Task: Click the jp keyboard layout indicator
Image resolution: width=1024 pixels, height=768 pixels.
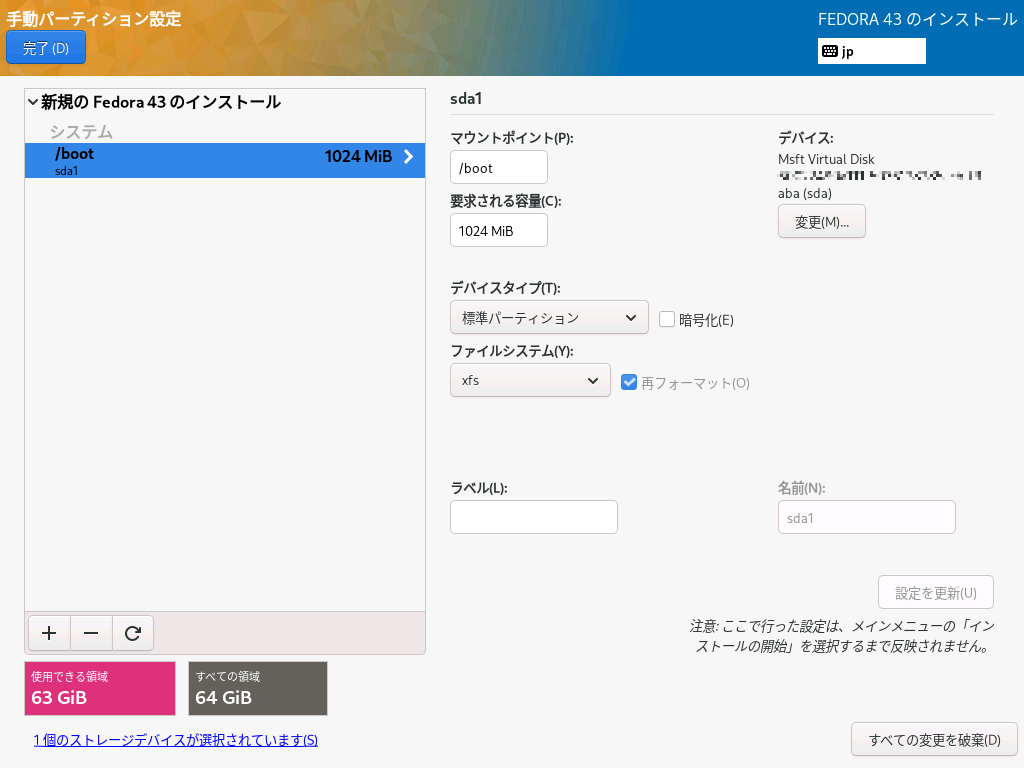Action: (x=871, y=51)
